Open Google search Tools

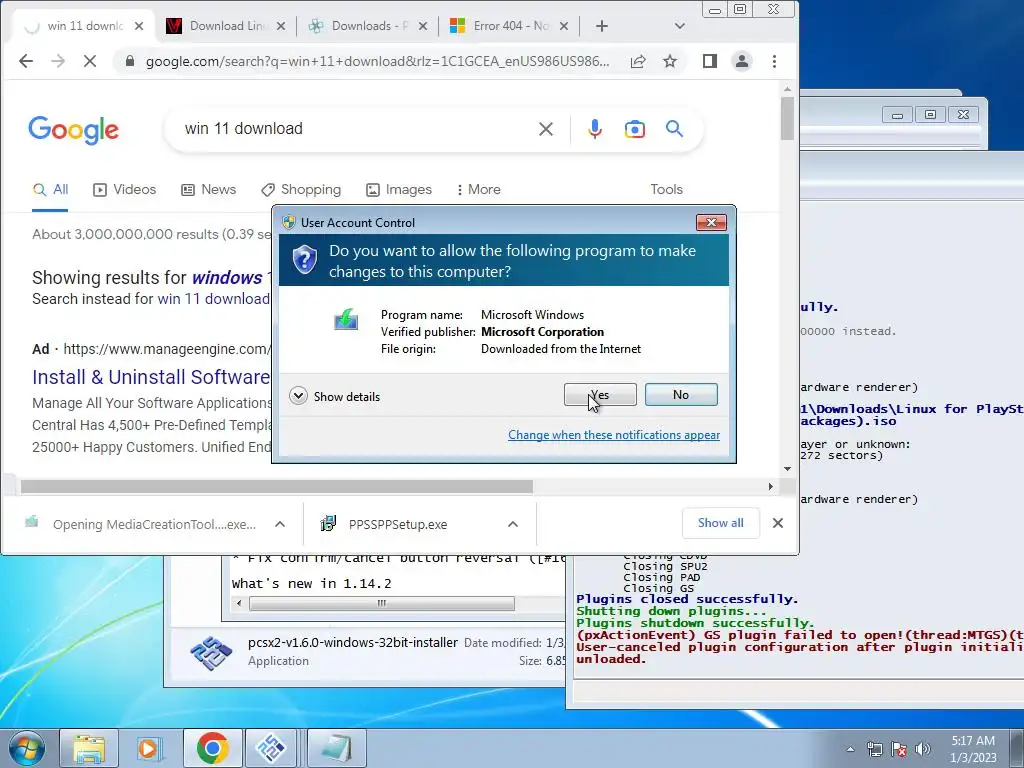point(666,189)
